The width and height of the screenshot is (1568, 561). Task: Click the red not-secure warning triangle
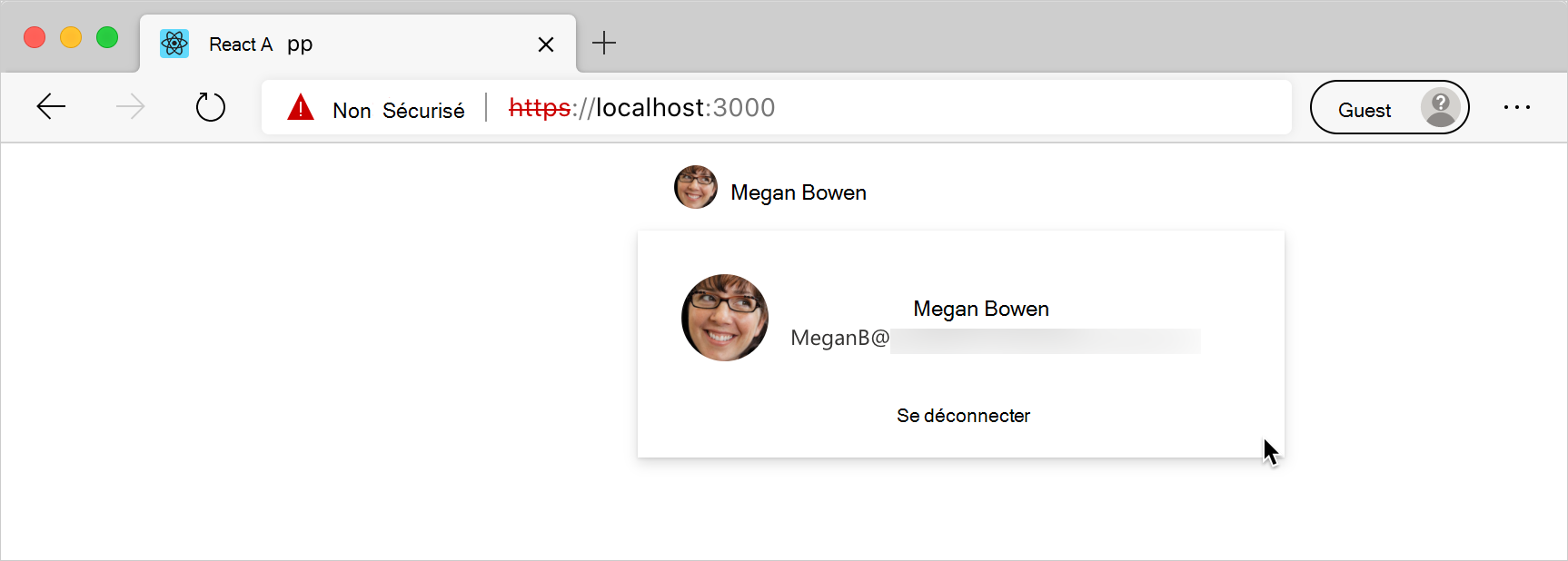pyautogui.click(x=301, y=108)
